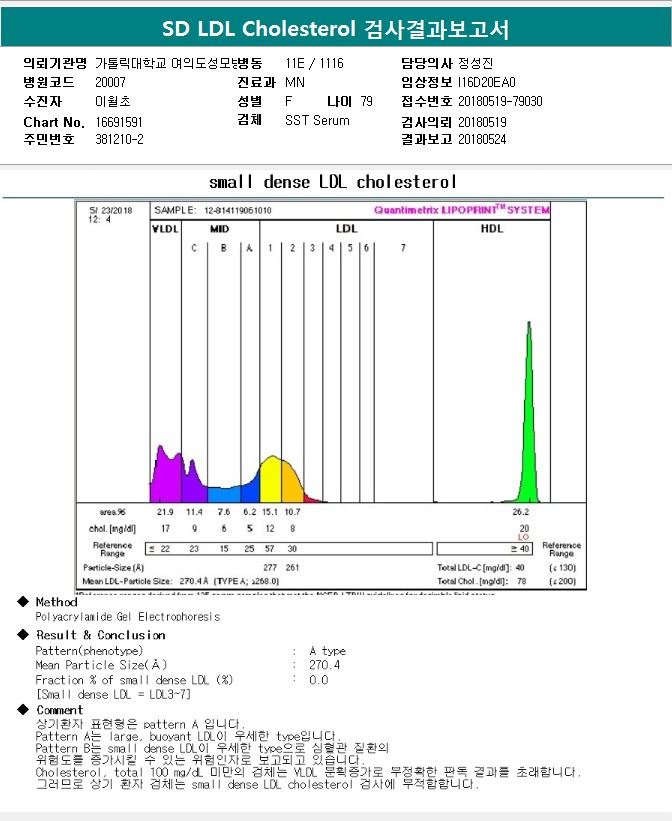The width and height of the screenshot is (672, 821).
Task: Click the sample ID '12-814119061010'
Action: tap(238, 210)
